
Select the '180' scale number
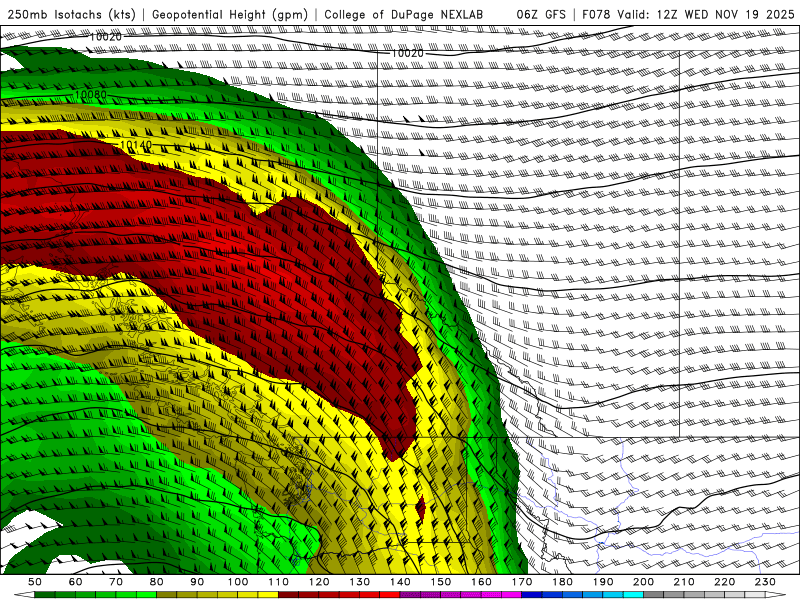pos(562,582)
